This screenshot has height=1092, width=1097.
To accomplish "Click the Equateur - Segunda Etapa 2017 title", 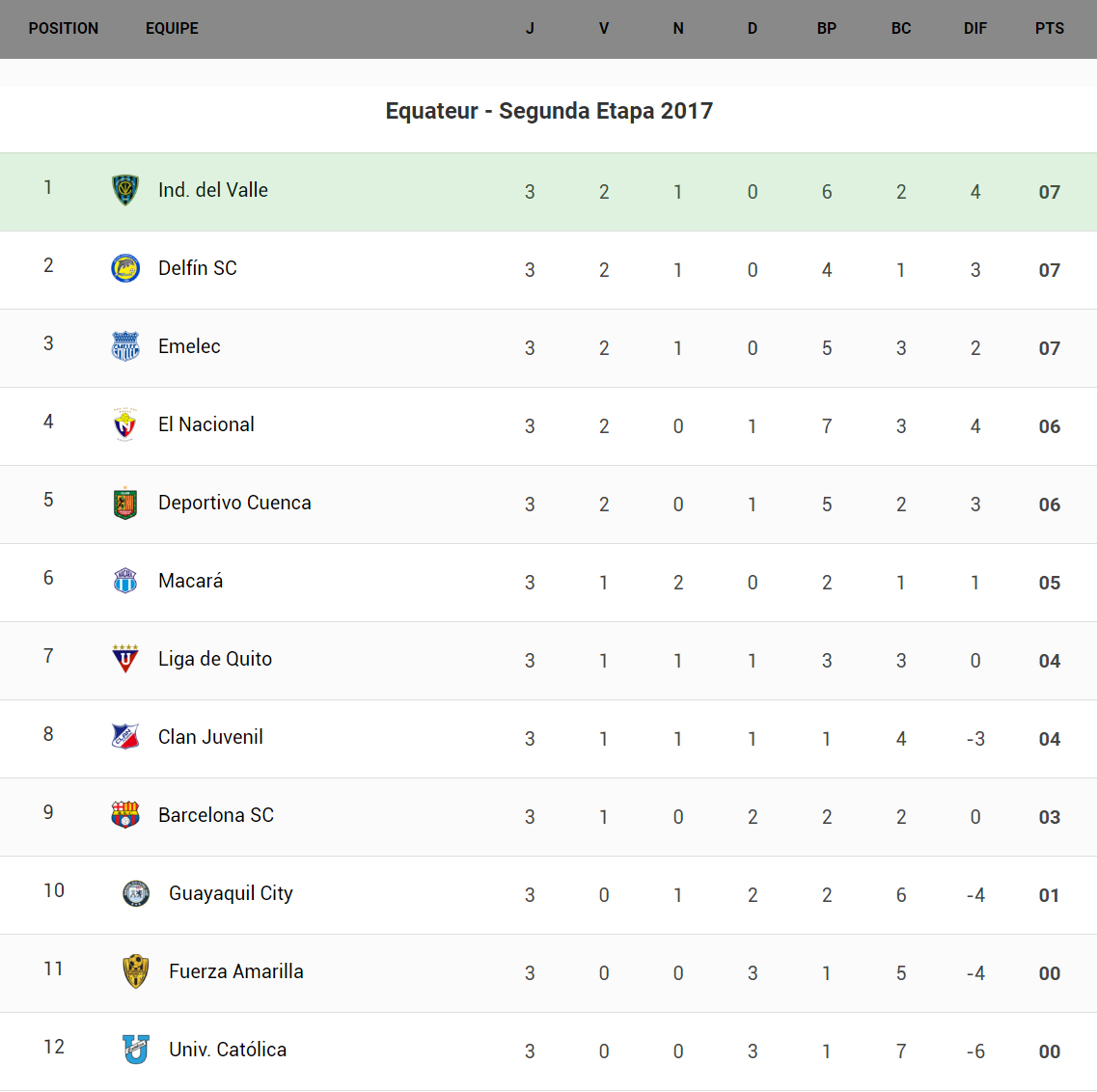I will coord(549,111).
